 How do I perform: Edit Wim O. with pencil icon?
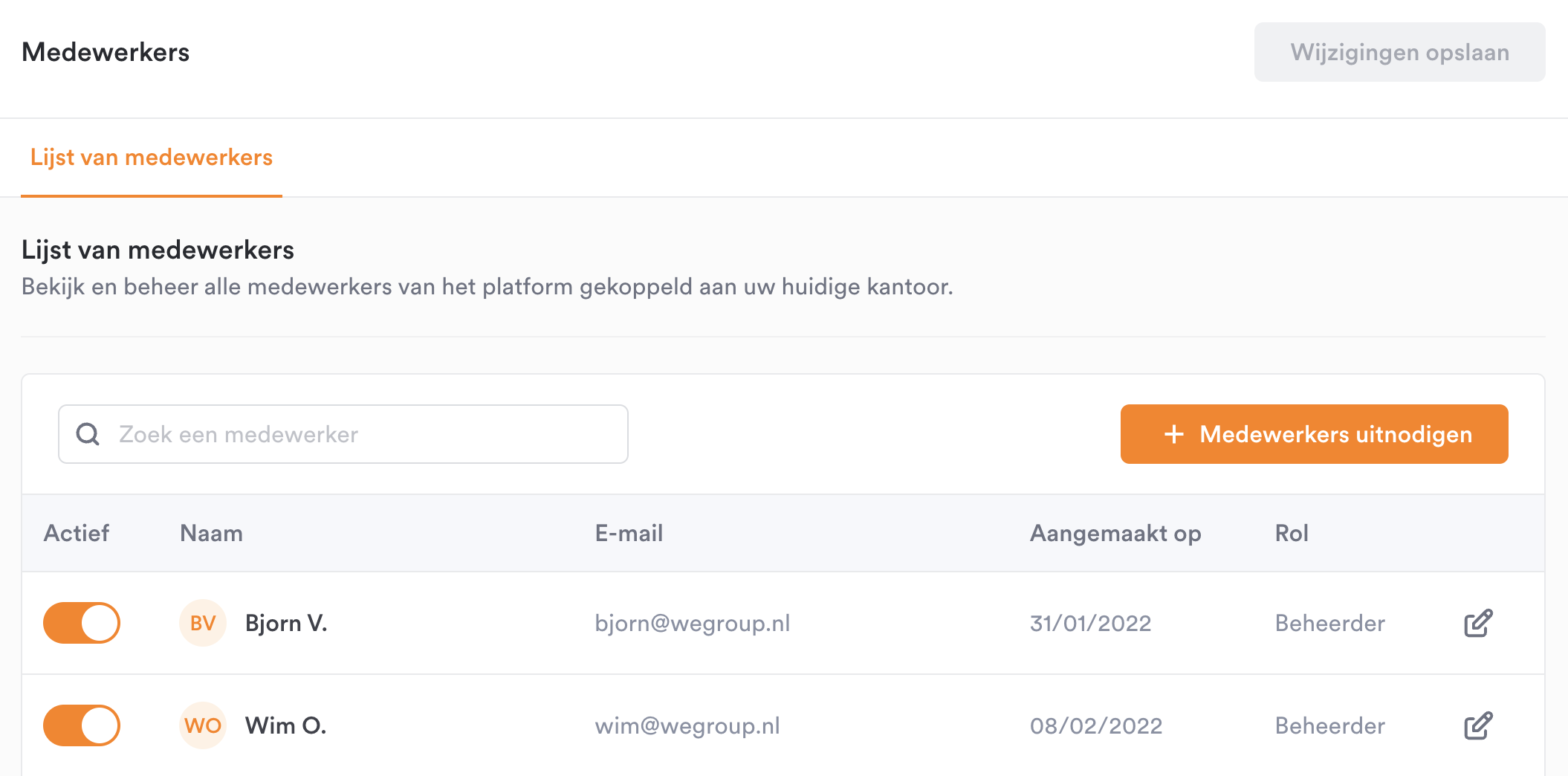click(x=1478, y=725)
